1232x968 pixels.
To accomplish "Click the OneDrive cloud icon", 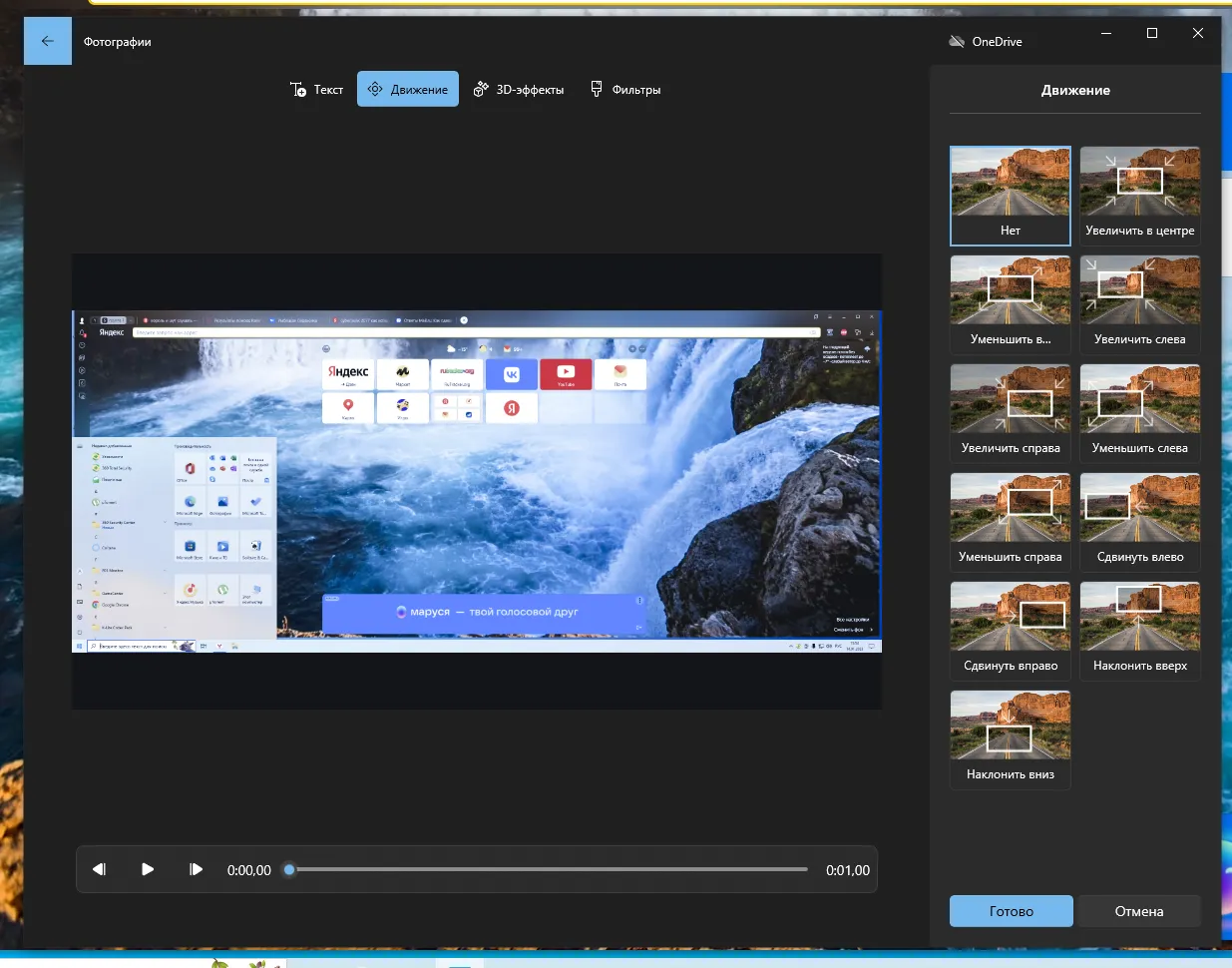I will point(957,42).
